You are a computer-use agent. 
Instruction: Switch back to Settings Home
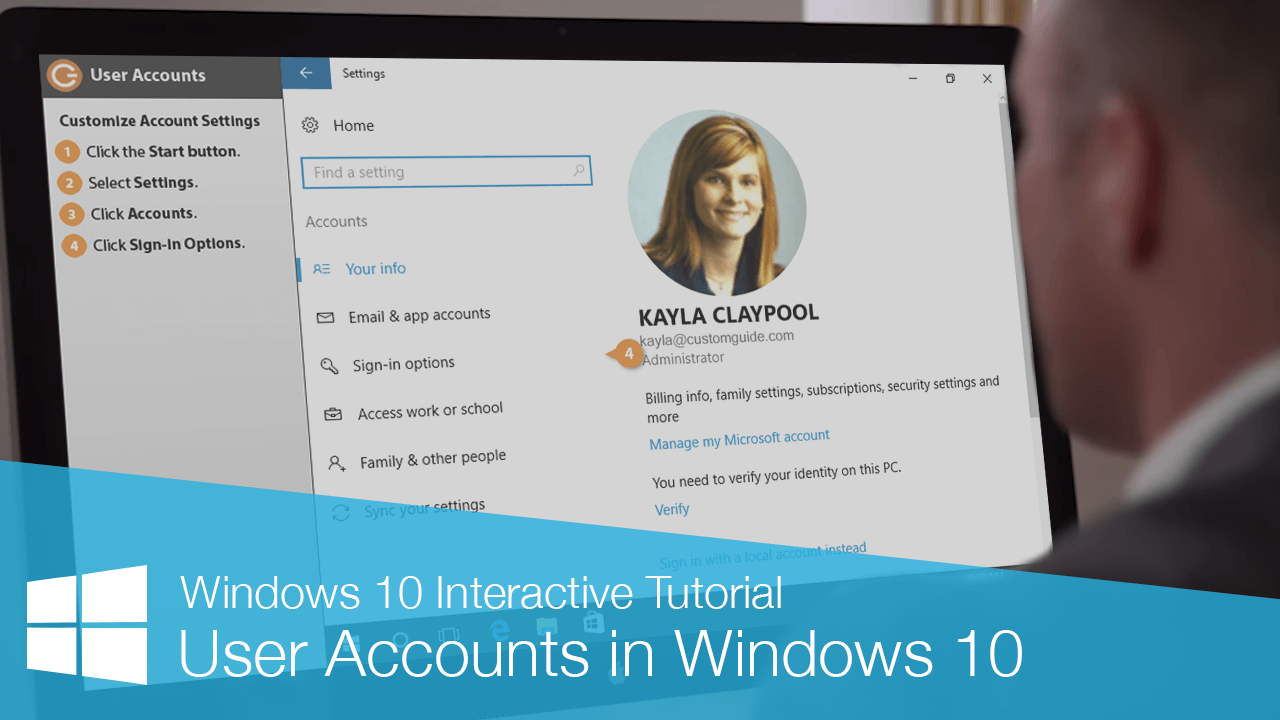340,125
